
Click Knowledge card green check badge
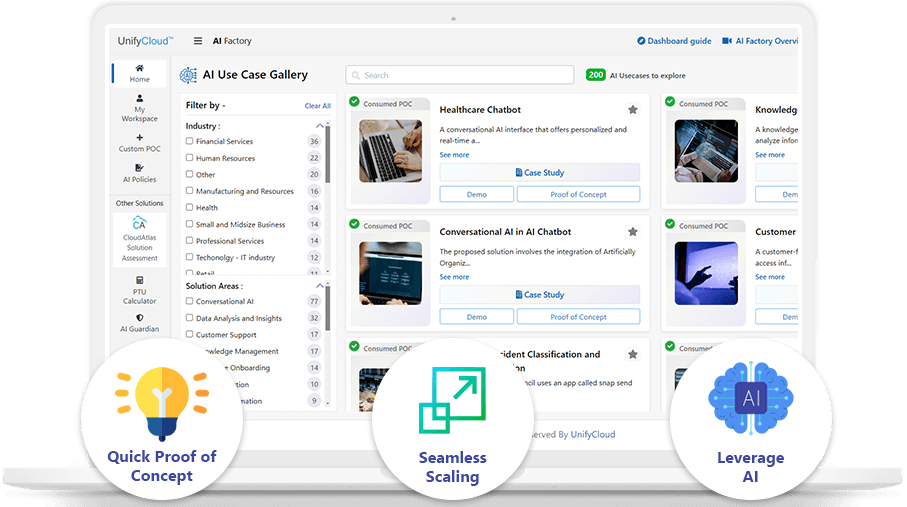tap(670, 102)
